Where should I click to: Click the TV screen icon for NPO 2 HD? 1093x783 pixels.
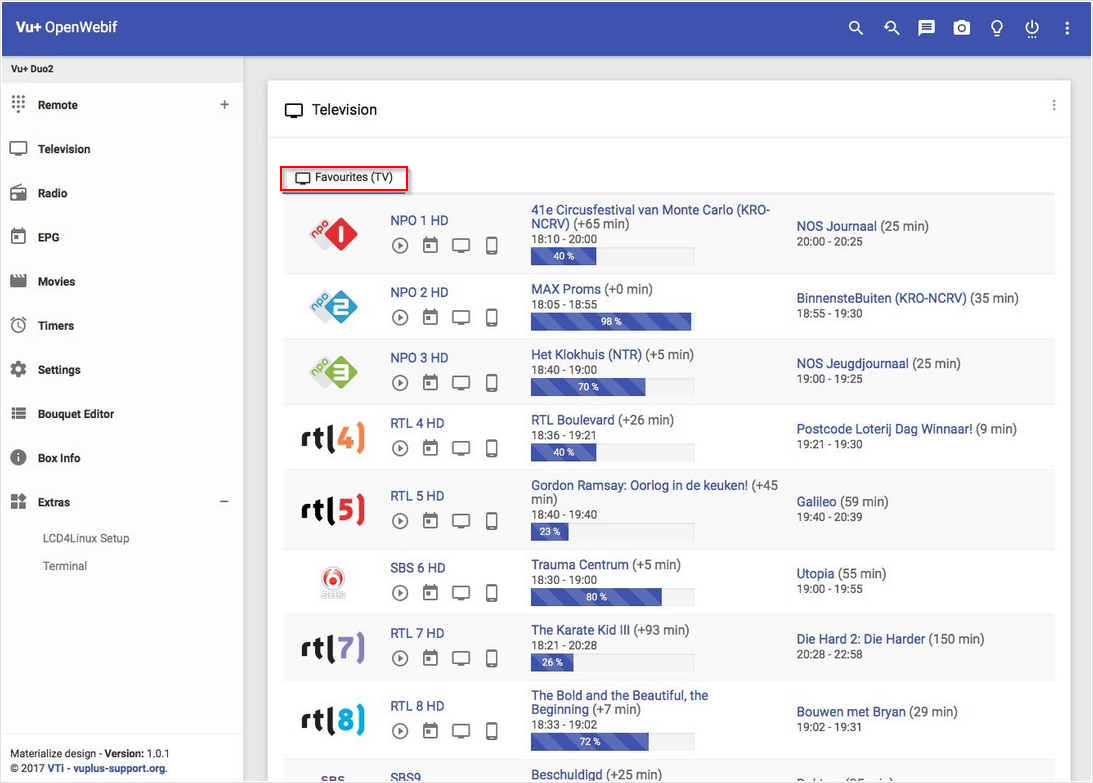[461, 317]
